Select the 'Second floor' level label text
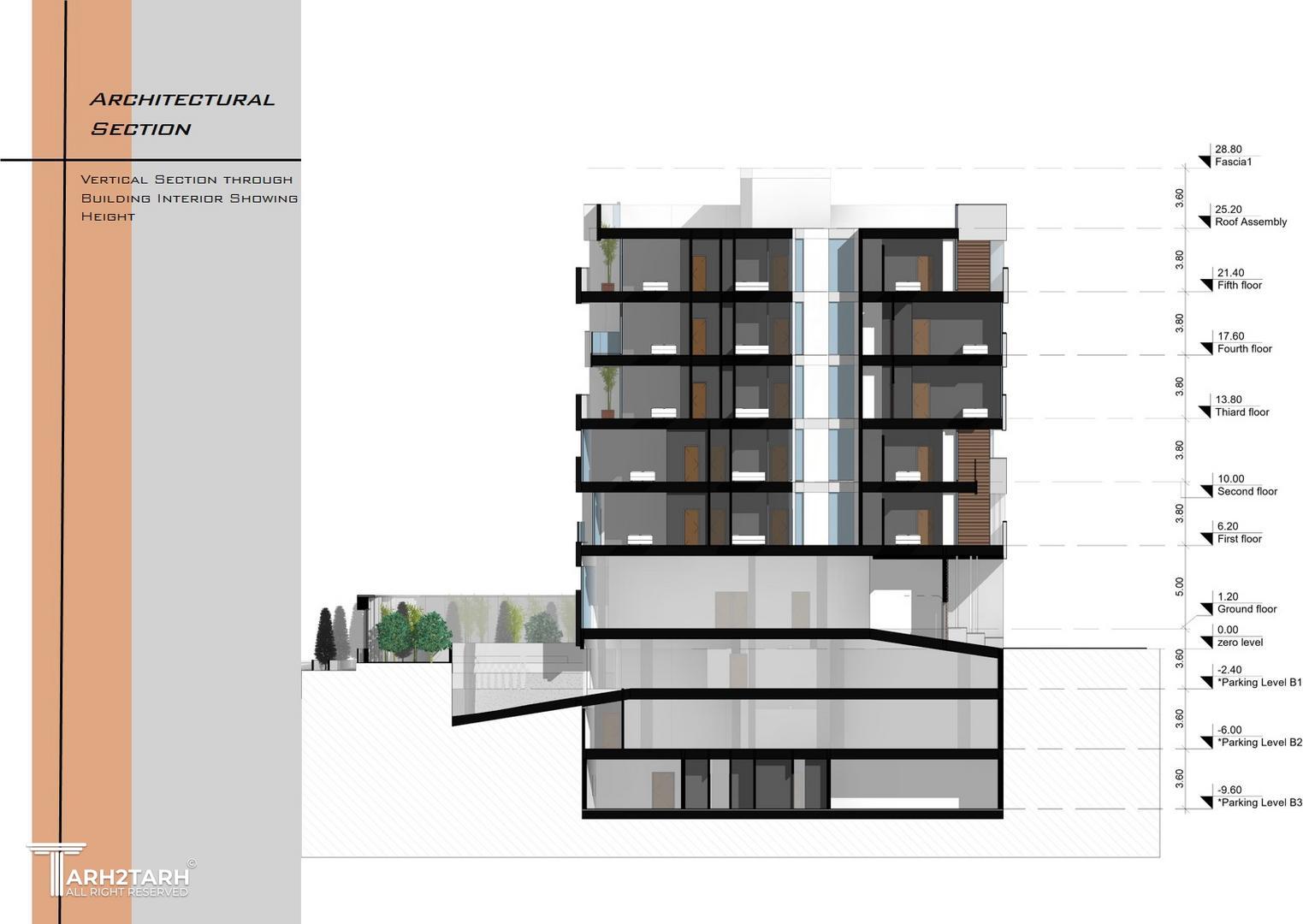The width and height of the screenshot is (1303, 924). [x=1247, y=492]
